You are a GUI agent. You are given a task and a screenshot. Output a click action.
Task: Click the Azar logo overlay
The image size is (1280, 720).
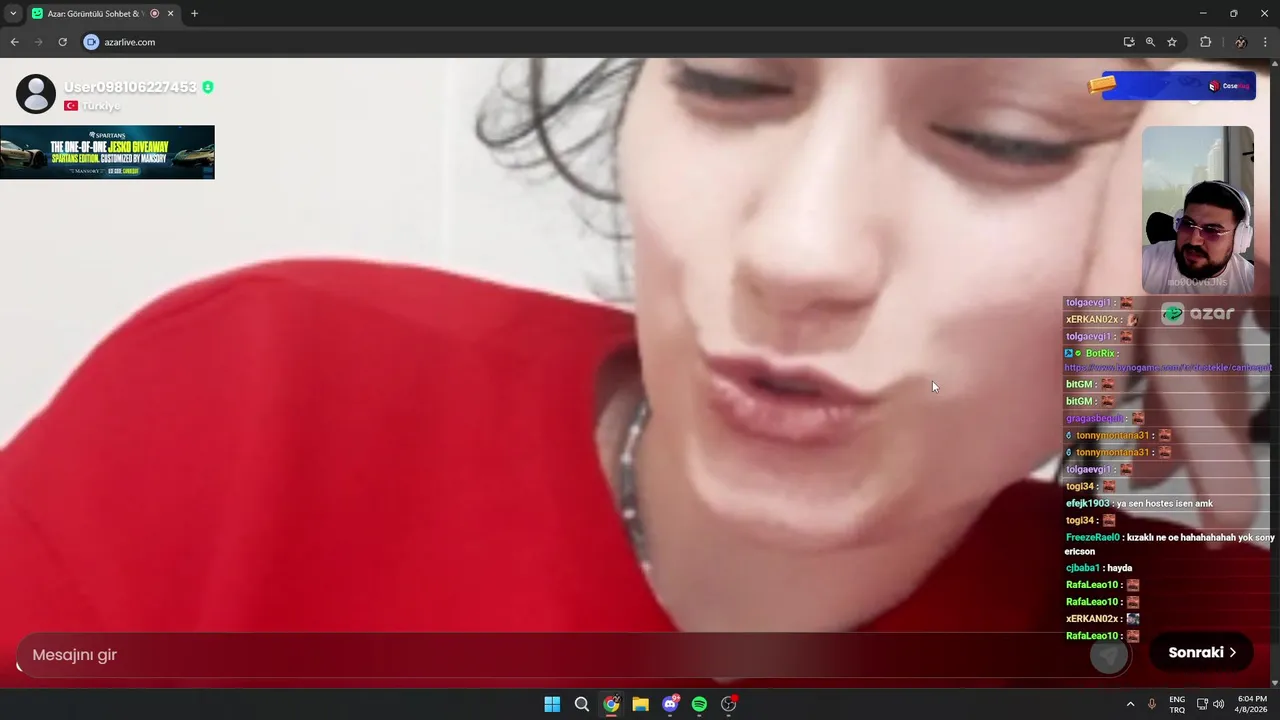[1198, 314]
